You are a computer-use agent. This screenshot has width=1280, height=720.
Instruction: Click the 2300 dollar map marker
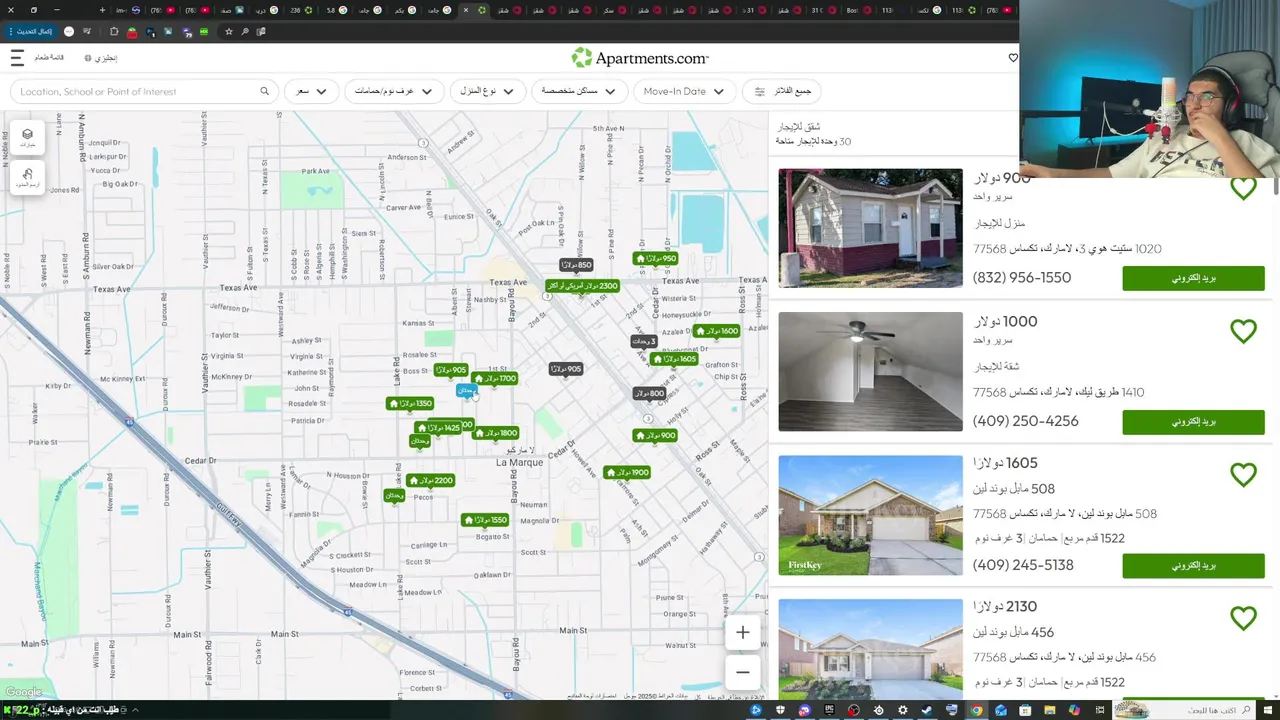pyautogui.click(x=582, y=286)
